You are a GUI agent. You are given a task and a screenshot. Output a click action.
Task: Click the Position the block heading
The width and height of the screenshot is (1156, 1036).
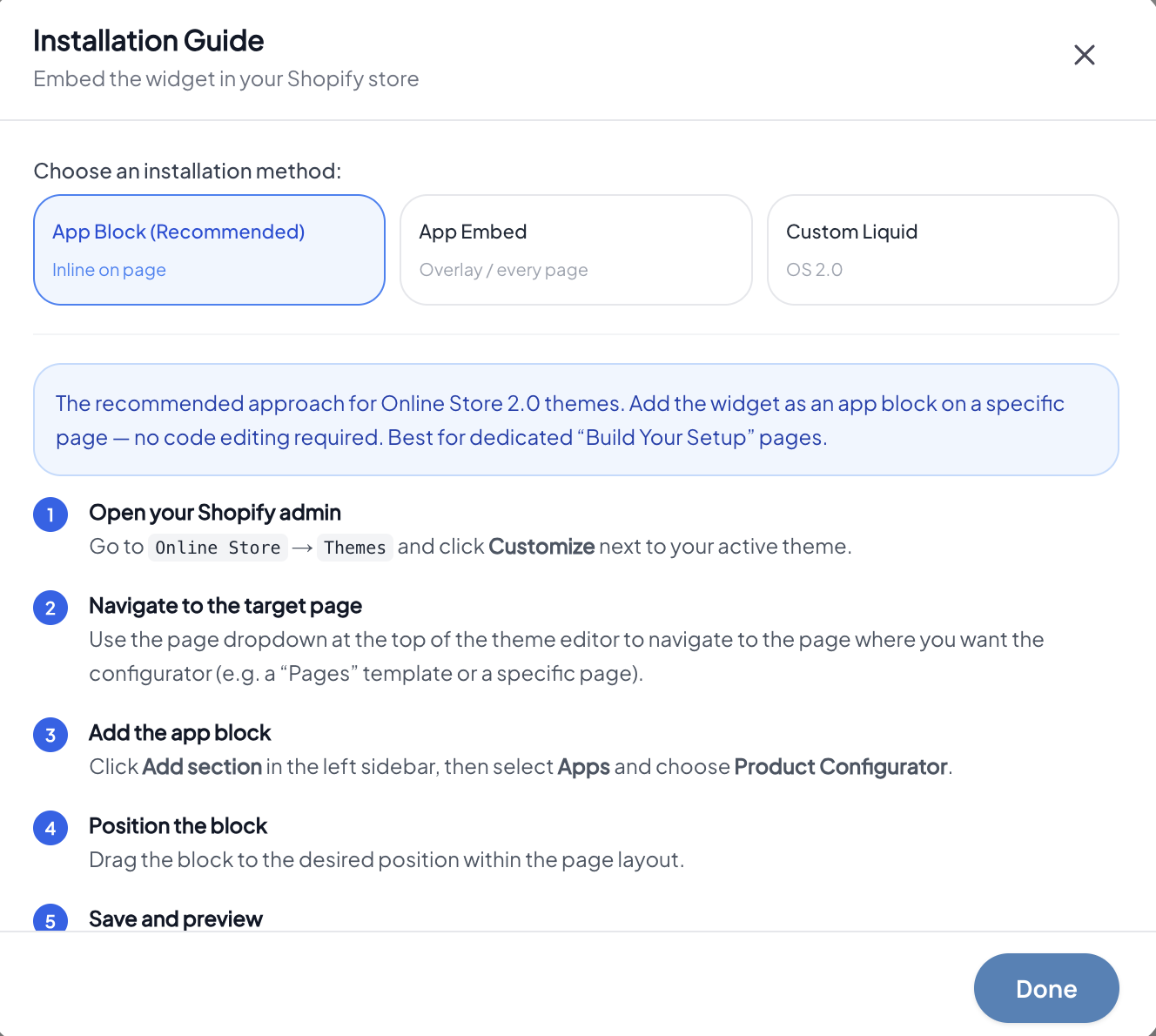[178, 826]
